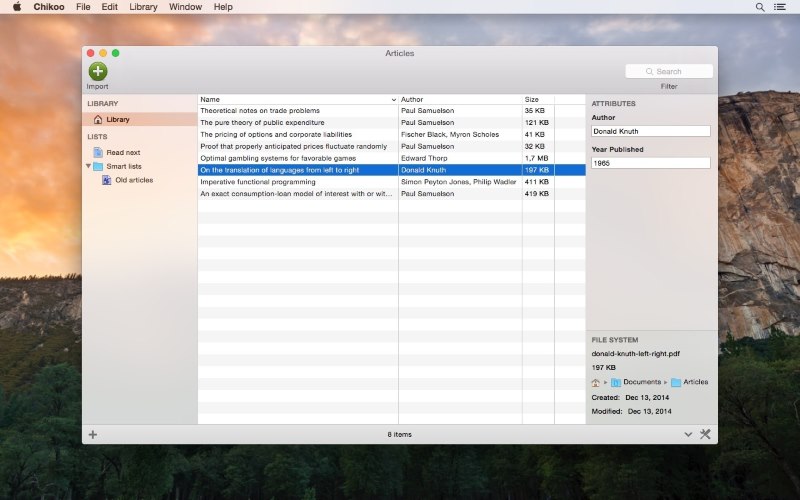Click author cell 'Fischer Black, Myron Scholes'
This screenshot has height=500, width=800.
pos(450,135)
